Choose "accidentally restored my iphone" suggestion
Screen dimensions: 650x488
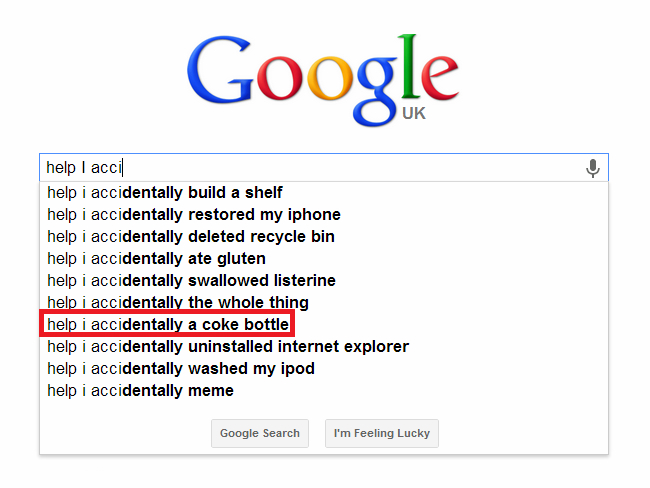click(194, 214)
